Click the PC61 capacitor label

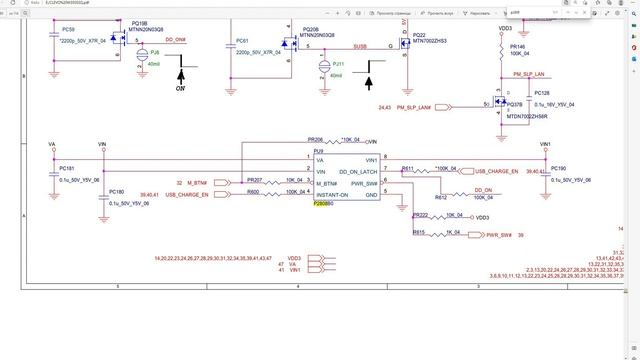tap(242, 41)
